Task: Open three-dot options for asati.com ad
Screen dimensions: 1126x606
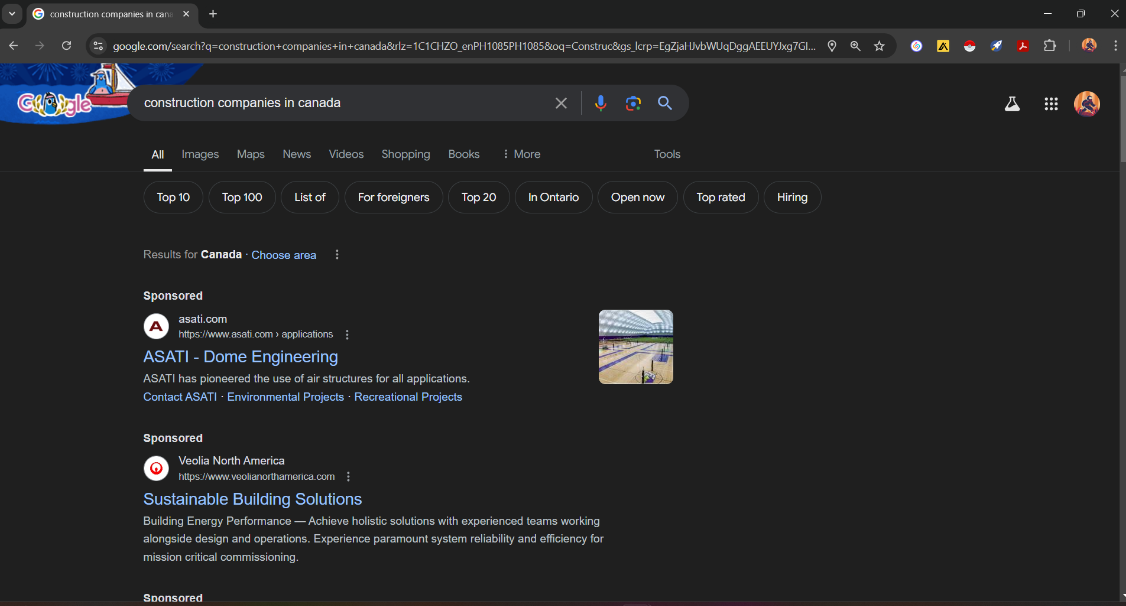Action: [347, 335]
